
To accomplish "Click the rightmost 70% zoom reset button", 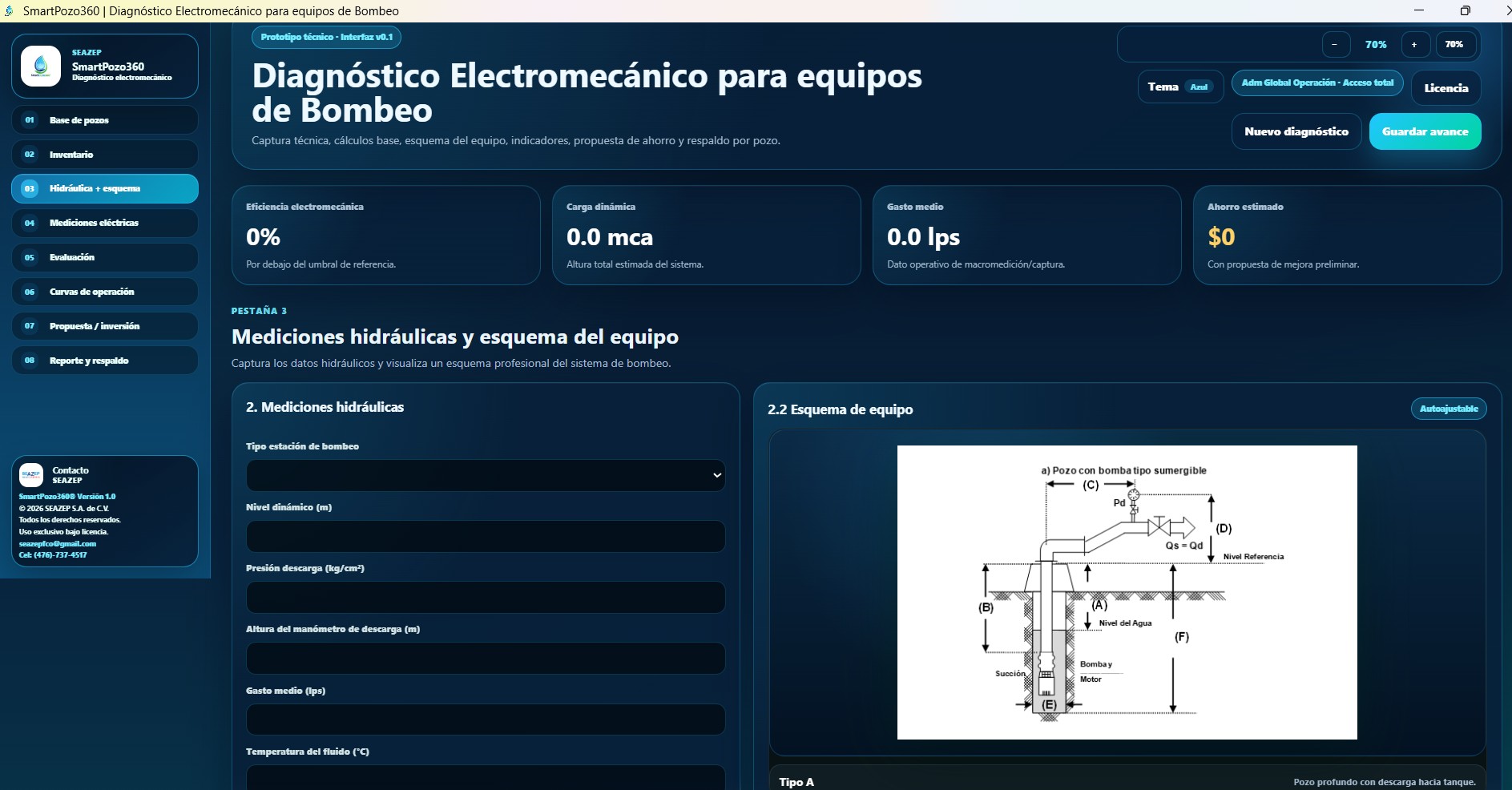I will pos(1454,45).
